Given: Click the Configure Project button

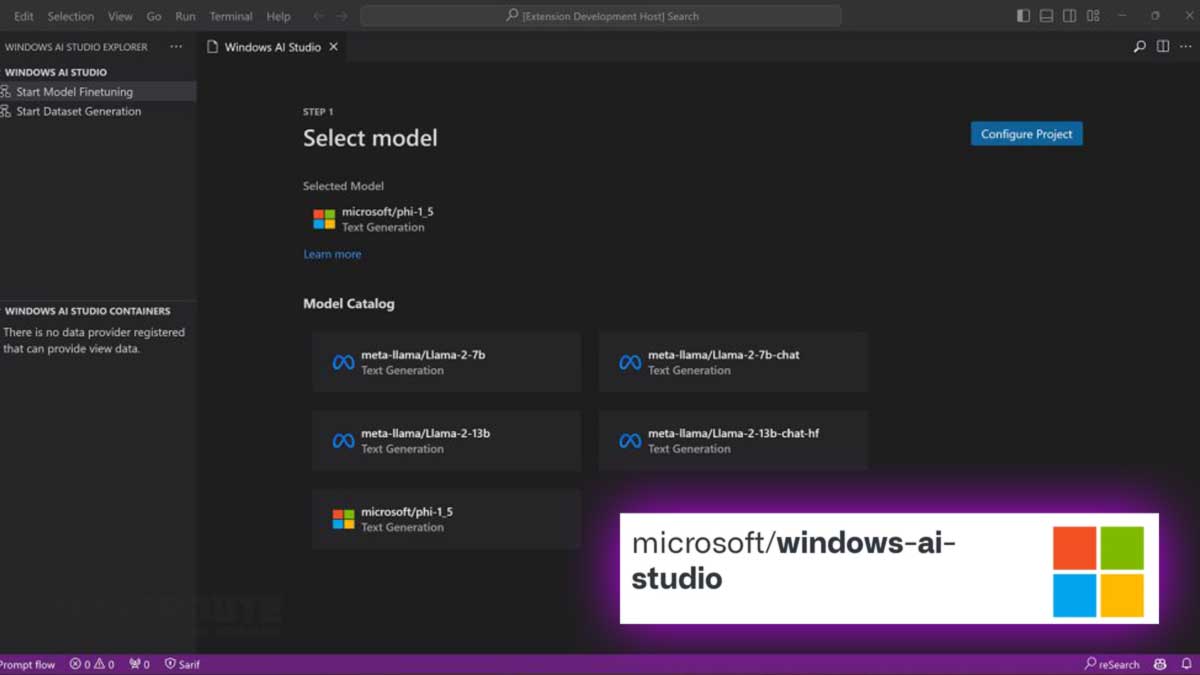Looking at the screenshot, I should (x=1026, y=133).
